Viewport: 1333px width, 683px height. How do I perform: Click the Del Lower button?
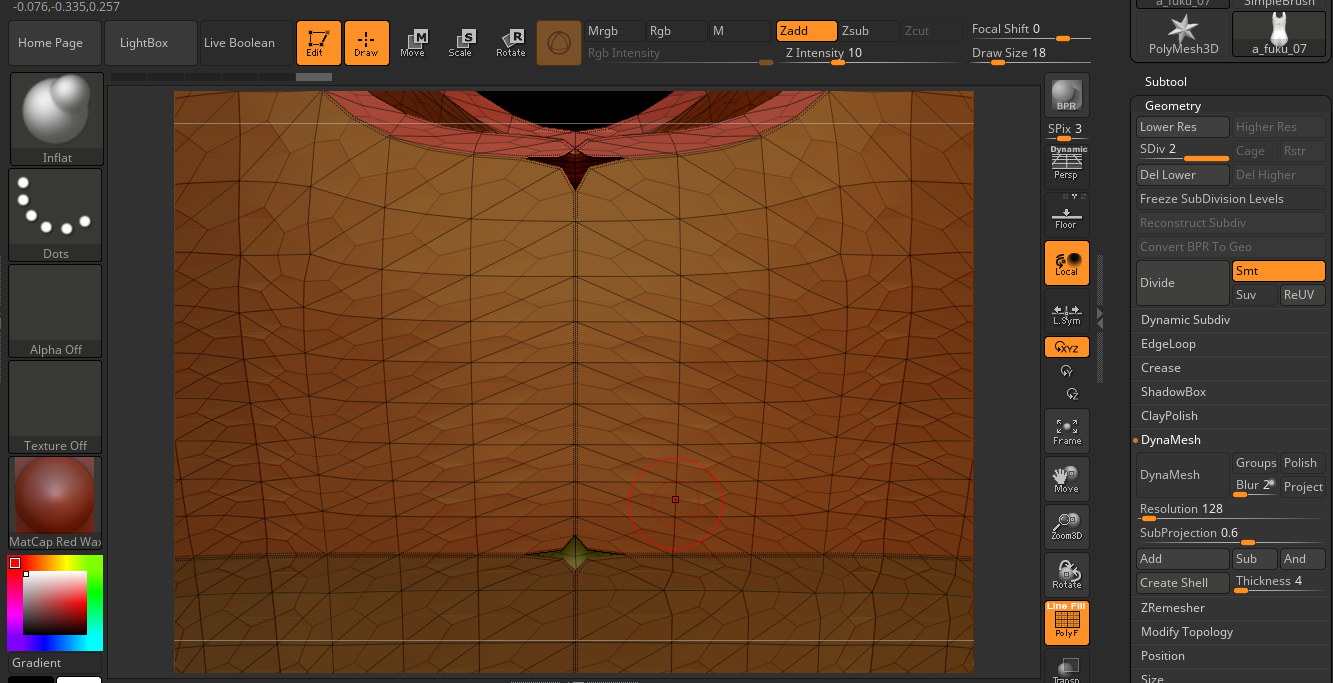click(1183, 175)
